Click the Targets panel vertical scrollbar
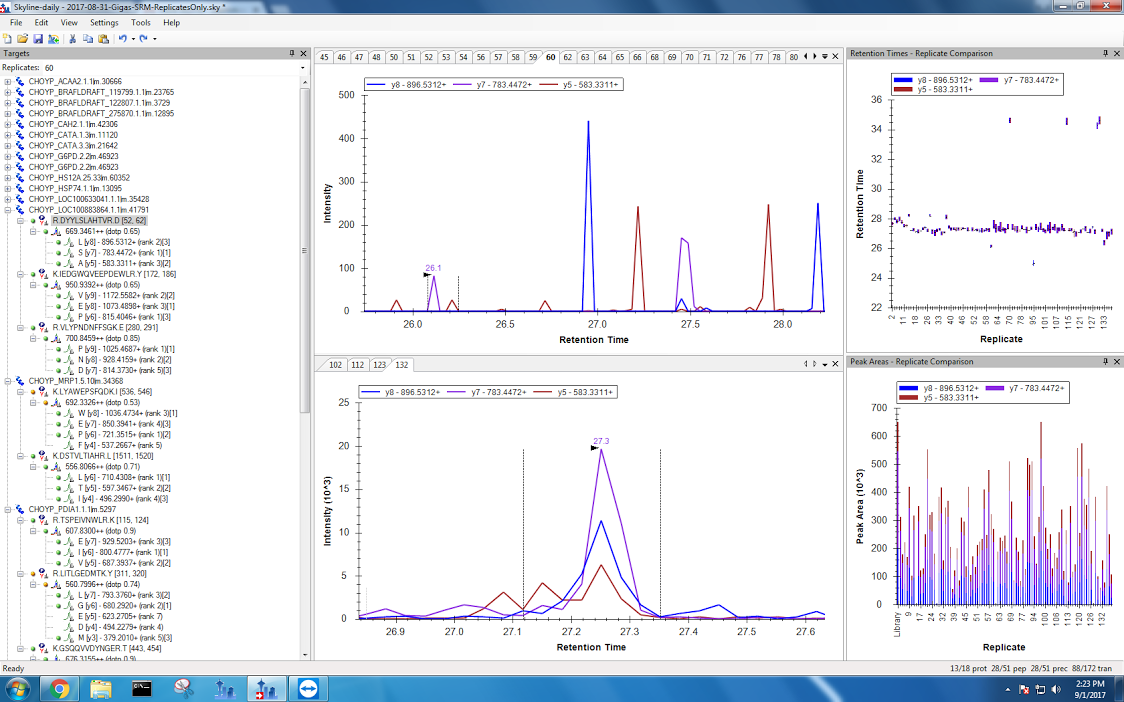This screenshot has width=1124, height=702. coord(305,300)
